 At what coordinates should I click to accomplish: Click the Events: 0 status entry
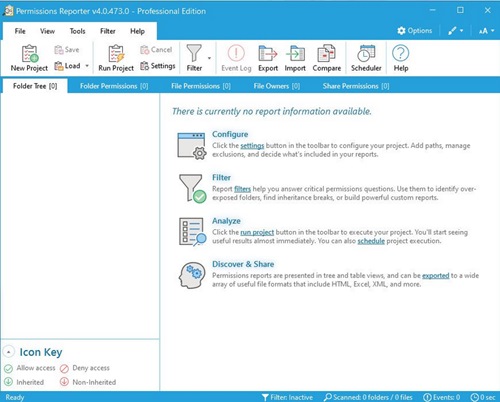[x=442, y=397]
